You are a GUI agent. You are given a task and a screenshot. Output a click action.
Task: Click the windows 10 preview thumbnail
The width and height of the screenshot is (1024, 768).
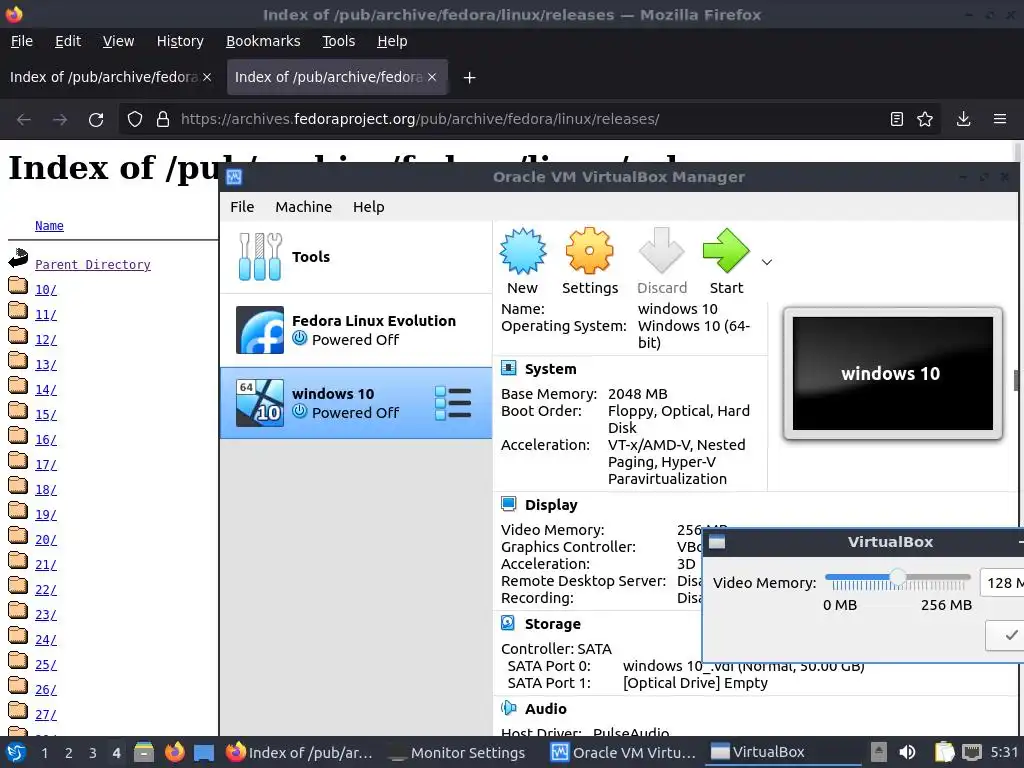(892, 374)
